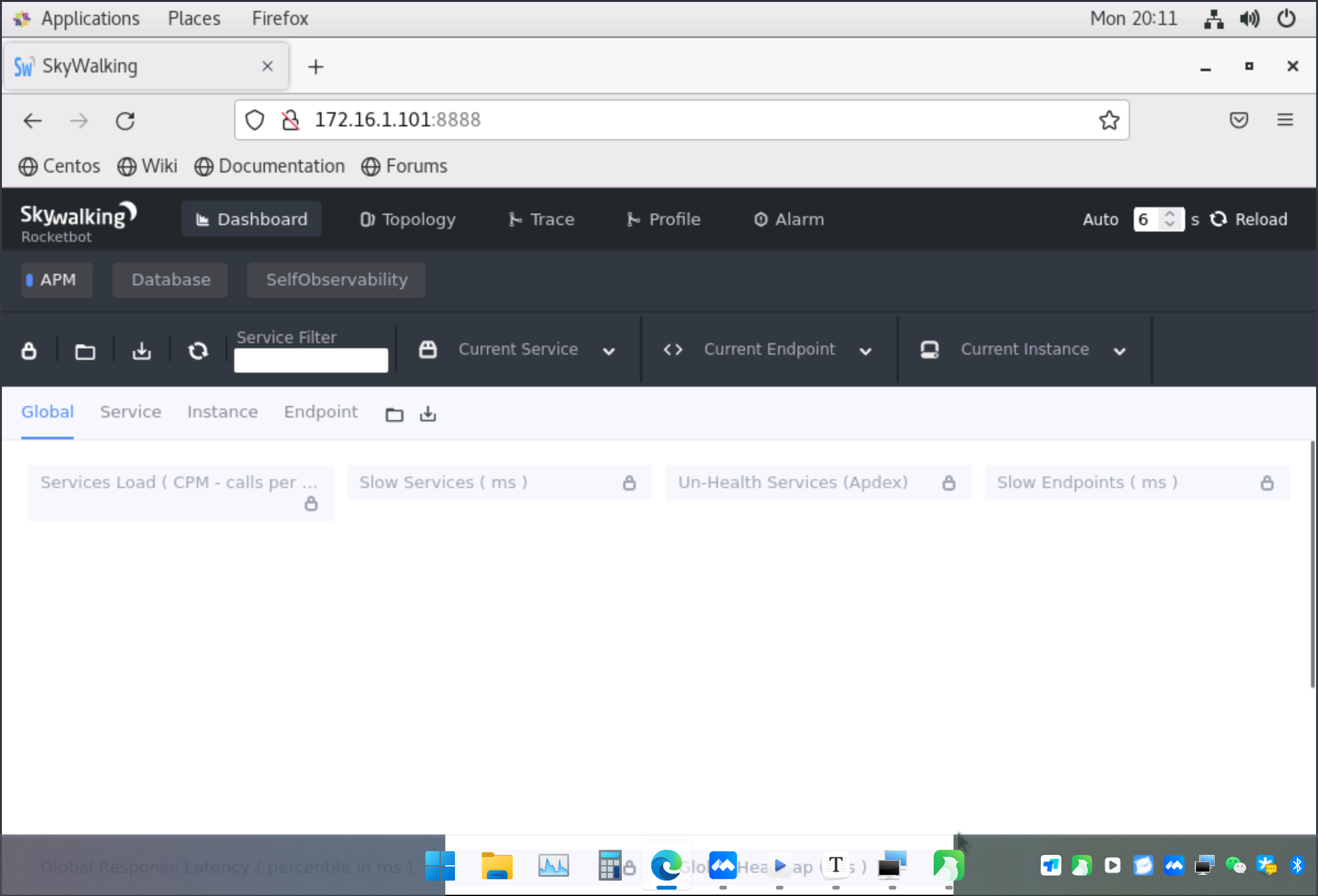The image size is (1318, 896).
Task: Increase the Auto refresh seconds value
Action: click(x=1170, y=215)
